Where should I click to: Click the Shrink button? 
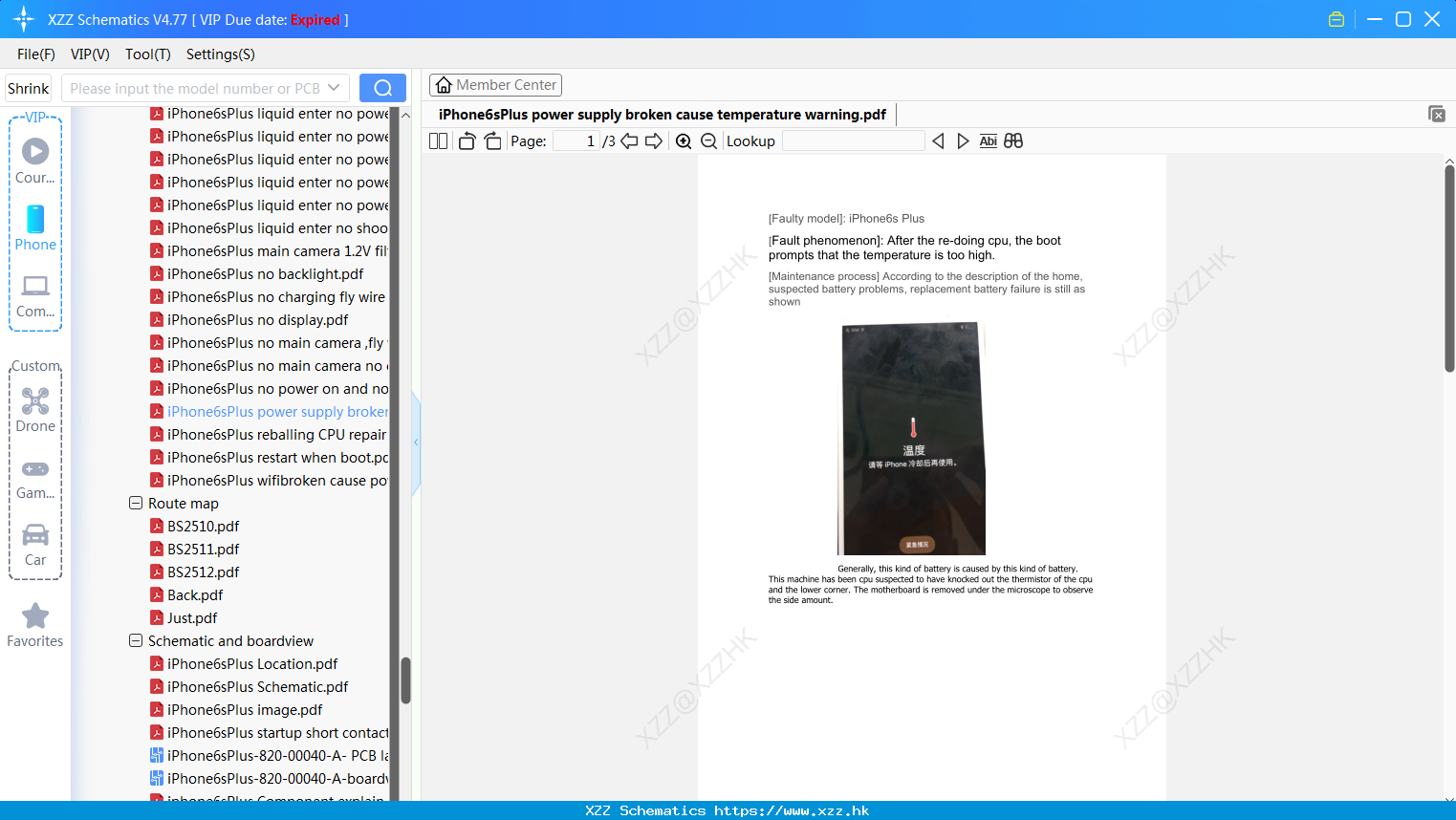point(29,88)
